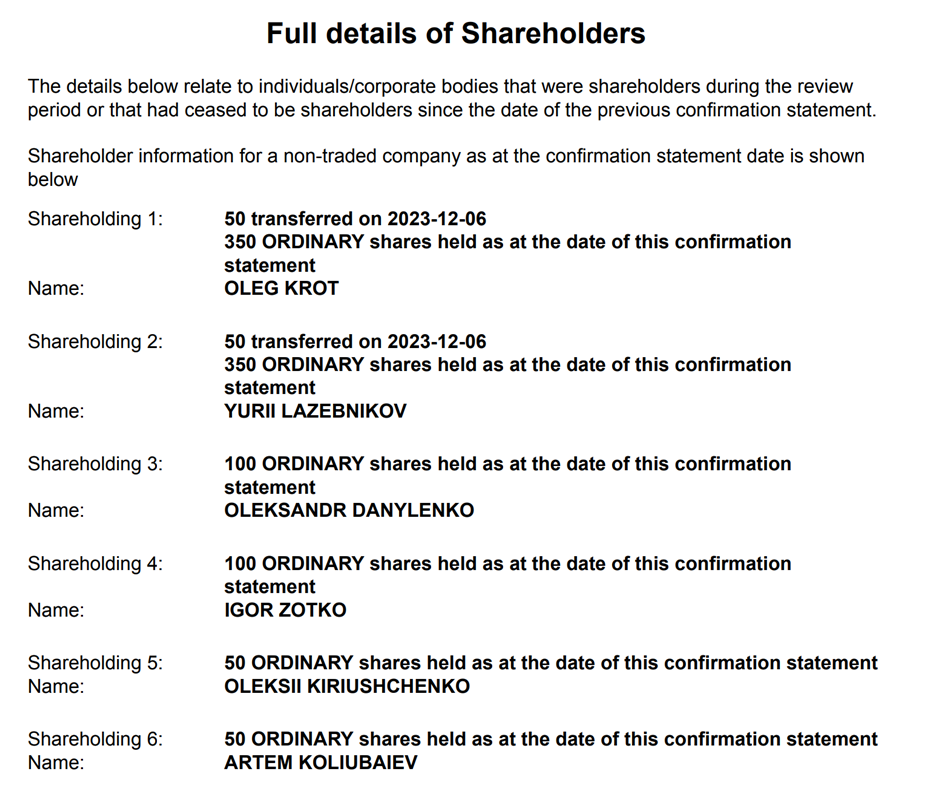Select the name OLEKSANDR DANYLENKO
The image size is (944, 808).
pos(349,511)
